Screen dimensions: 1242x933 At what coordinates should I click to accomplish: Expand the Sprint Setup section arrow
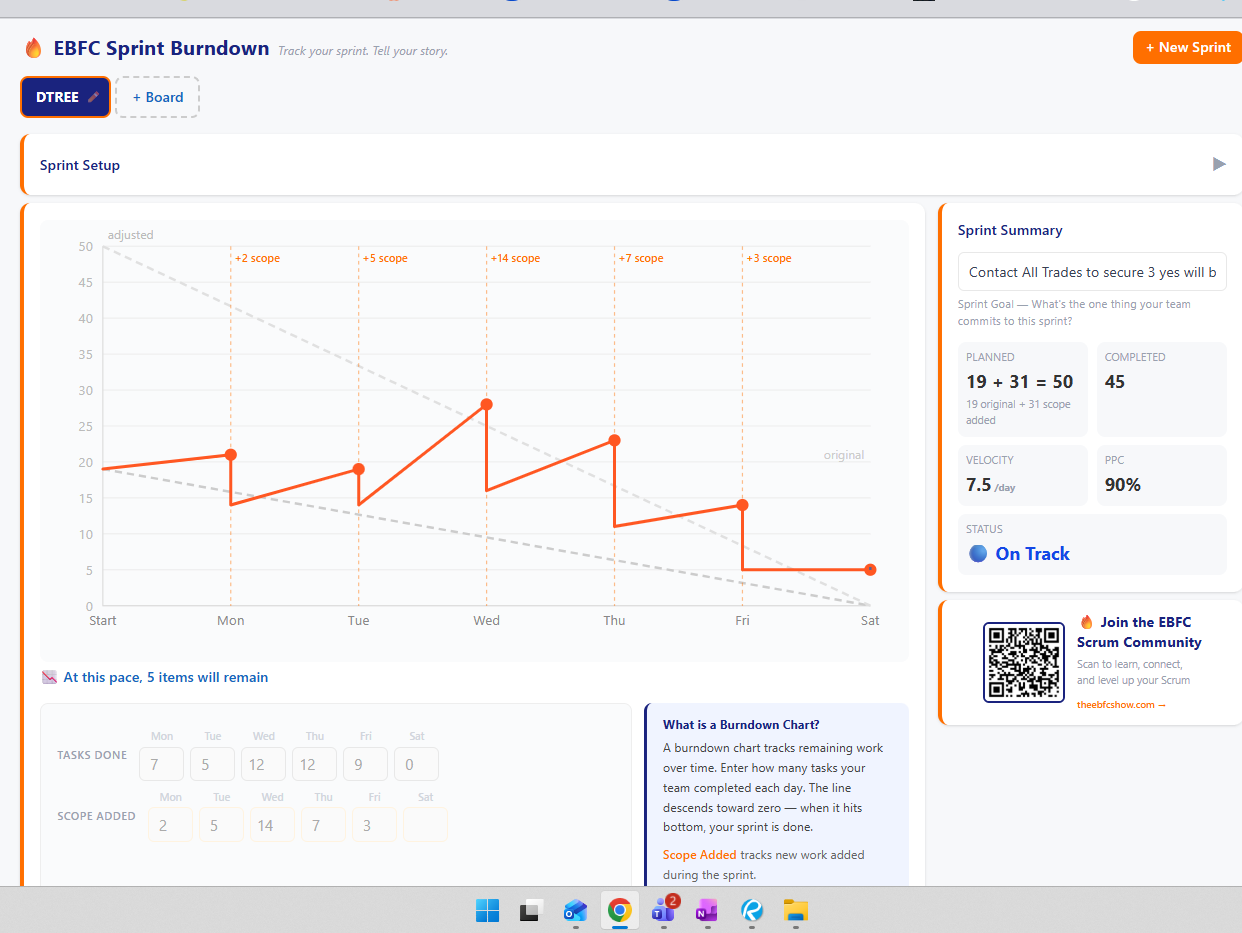(1219, 163)
